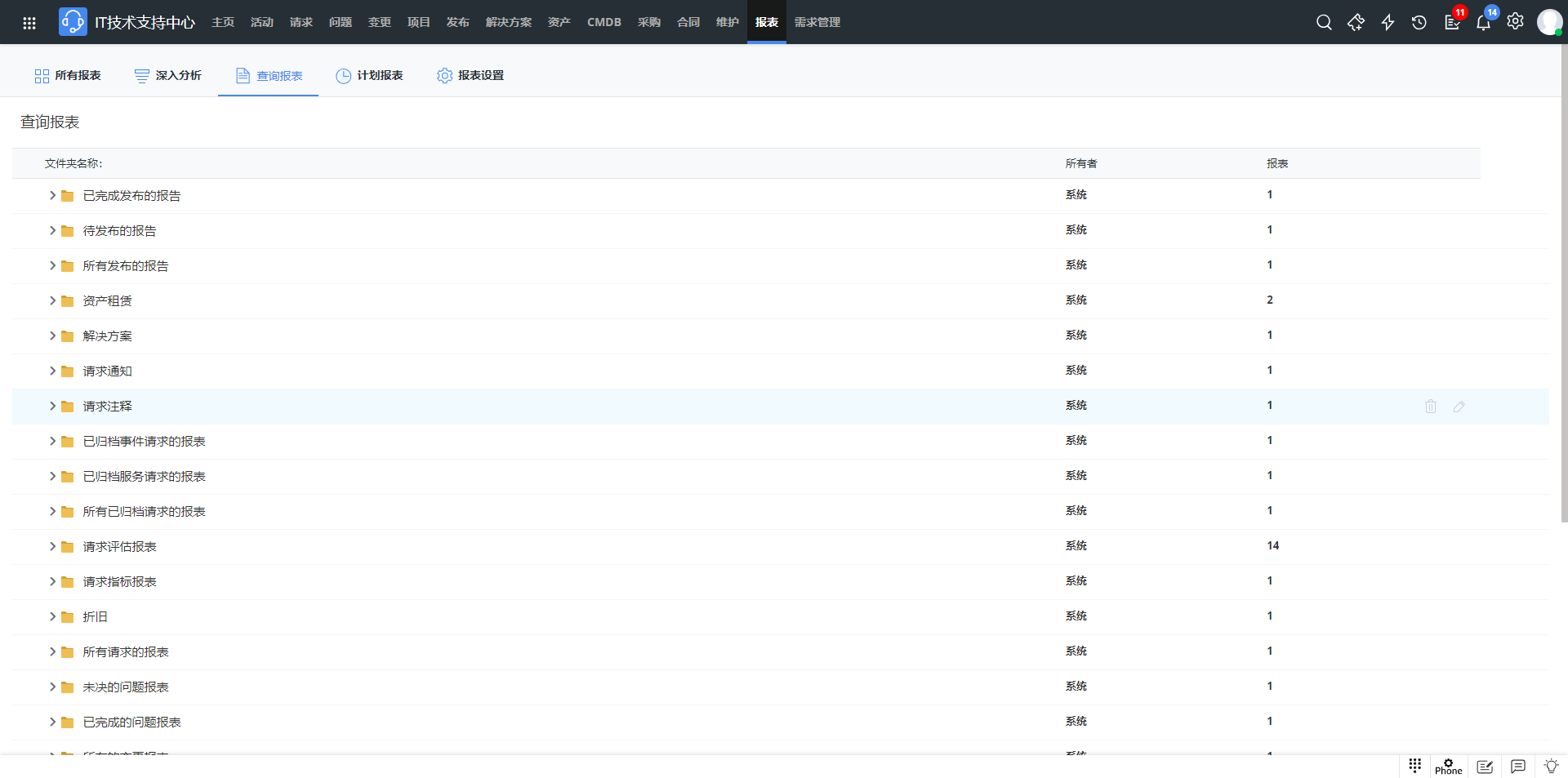The height and width of the screenshot is (778, 1568).
Task: Open the CMDB module in top menu
Action: tap(604, 22)
